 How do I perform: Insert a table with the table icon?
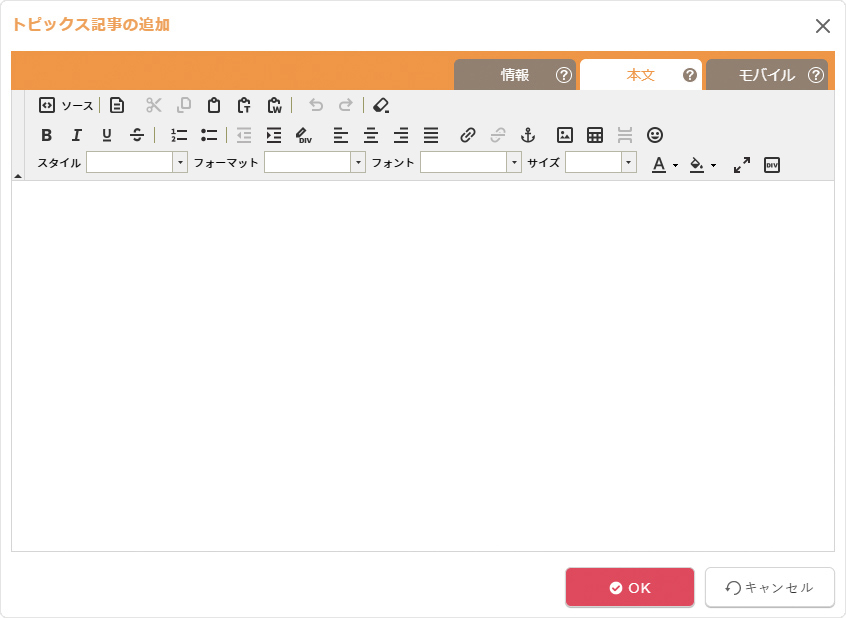[595, 135]
